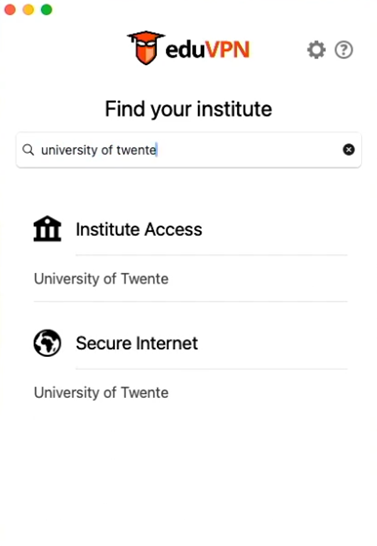The height and width of the screenshot is (546, 377).
Task: Click the magnifying glass search icon
Action: click(x=28, y=150)
